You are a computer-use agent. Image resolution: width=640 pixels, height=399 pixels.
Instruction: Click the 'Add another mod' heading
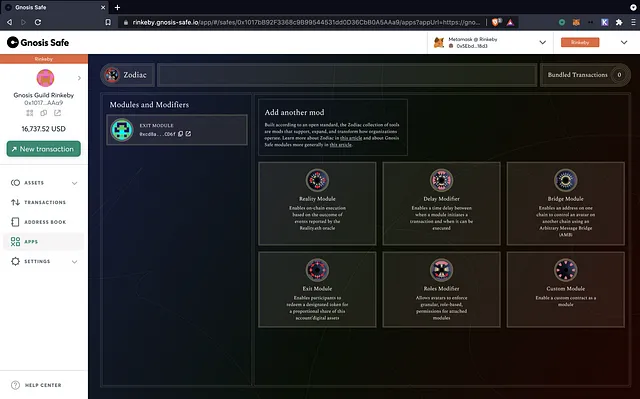(x=294, y=112)
